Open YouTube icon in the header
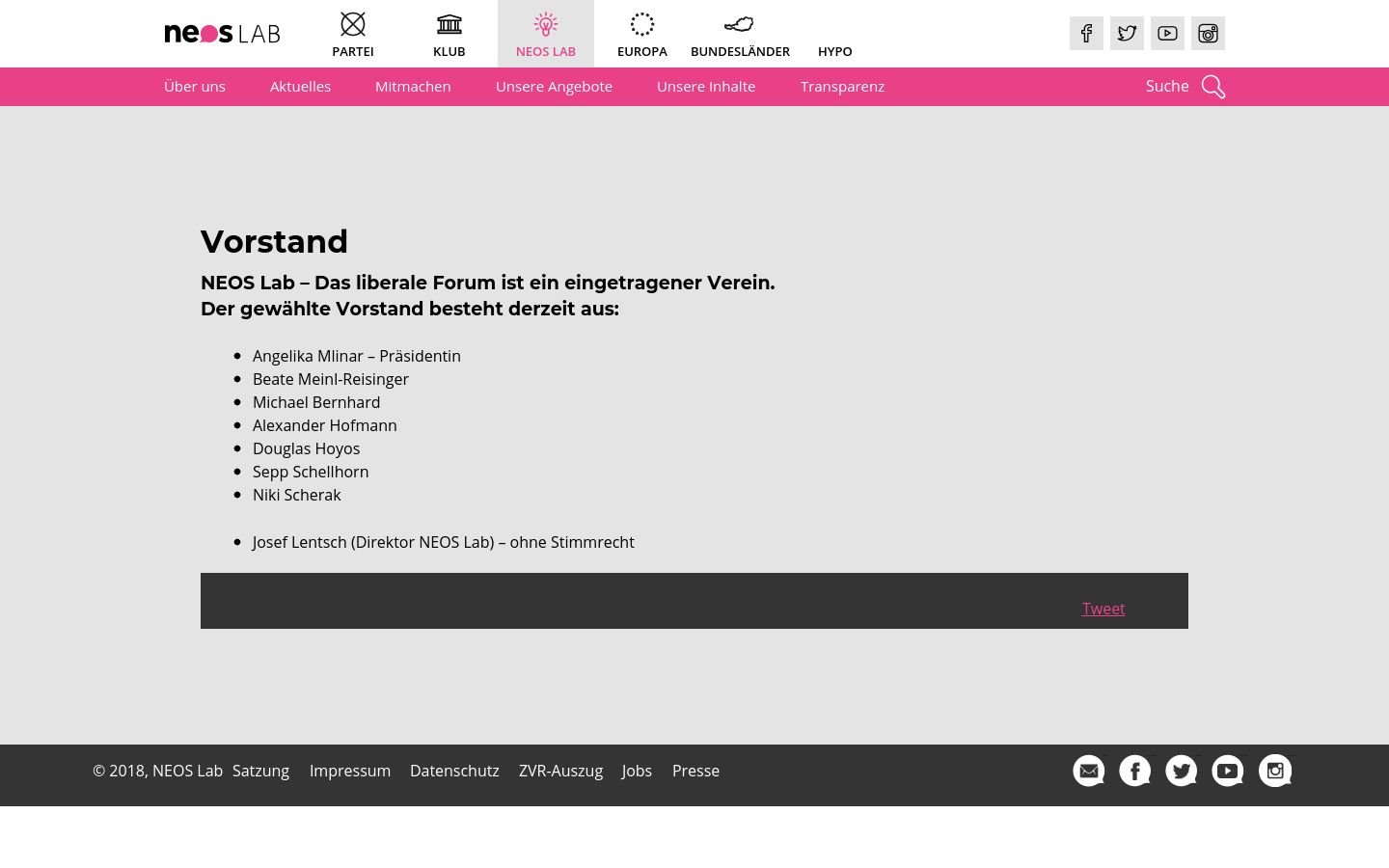The height and width of the screenshot is (868, 1389). 1167,34
